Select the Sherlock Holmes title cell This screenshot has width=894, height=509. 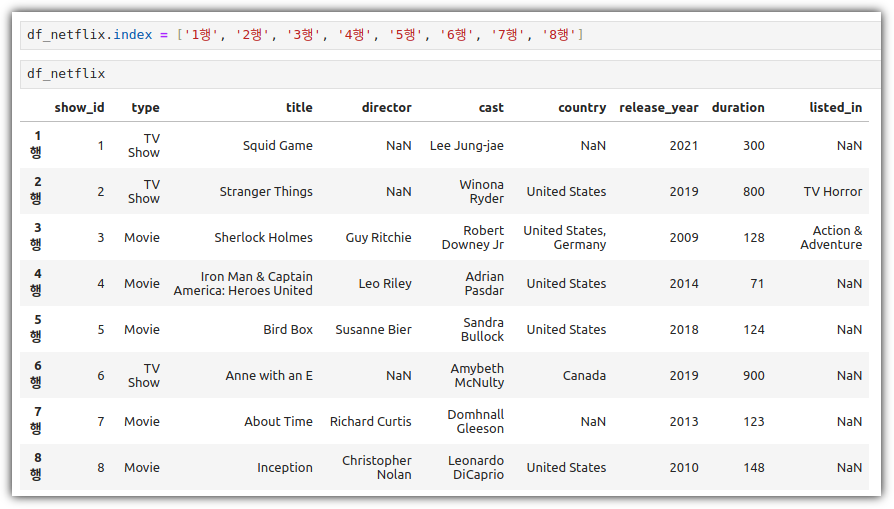[x=263, y=238]
